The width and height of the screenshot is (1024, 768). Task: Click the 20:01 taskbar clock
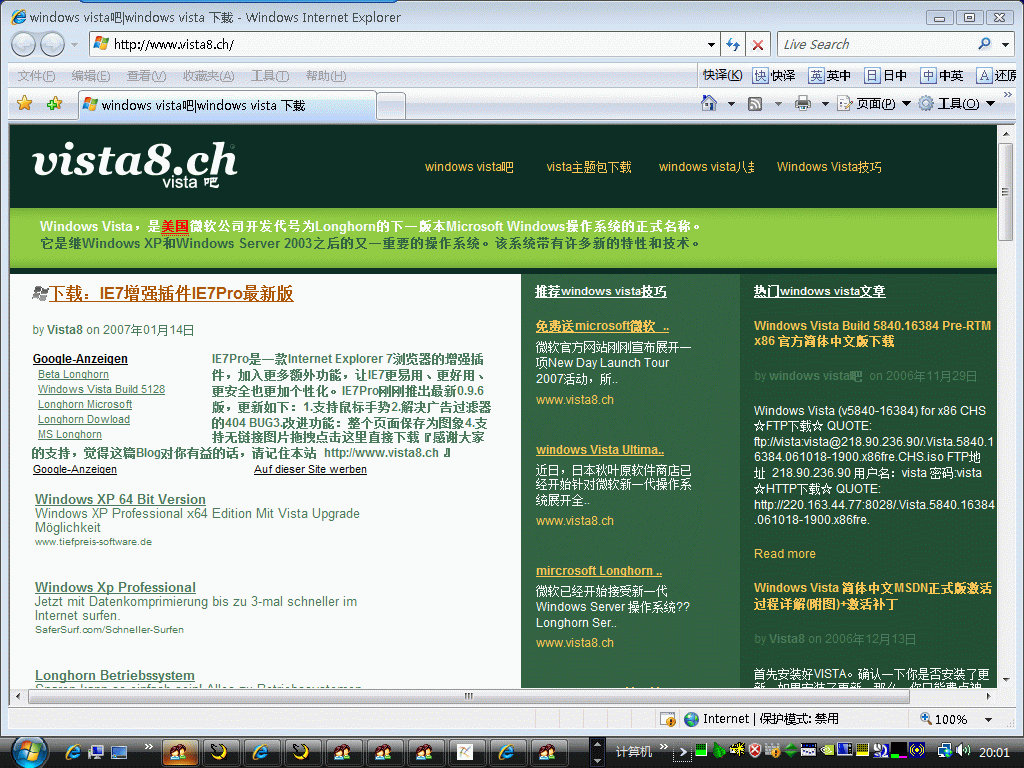[x=994, y=752]
